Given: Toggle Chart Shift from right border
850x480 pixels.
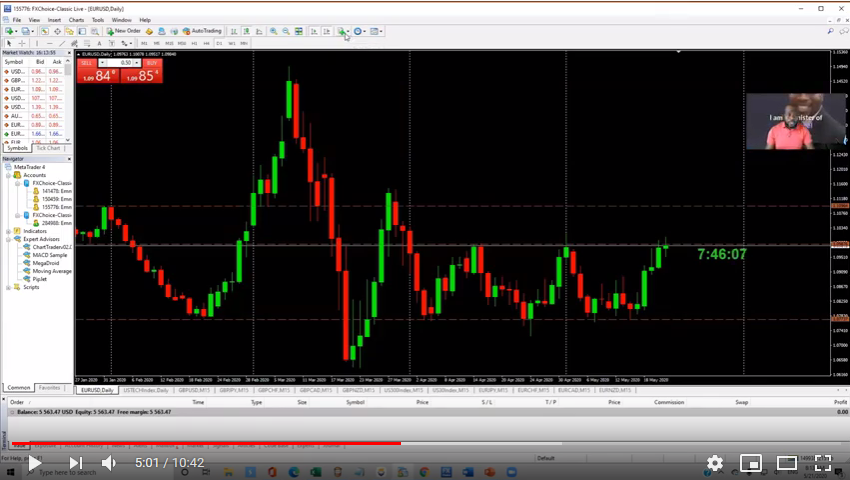Looking at the screenshot, I should [x=327, y=31].
